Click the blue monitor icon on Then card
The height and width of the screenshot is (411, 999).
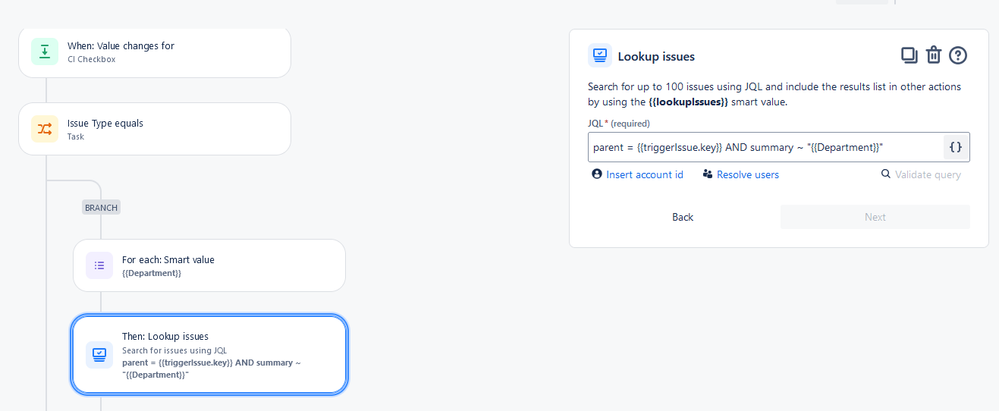99,354
